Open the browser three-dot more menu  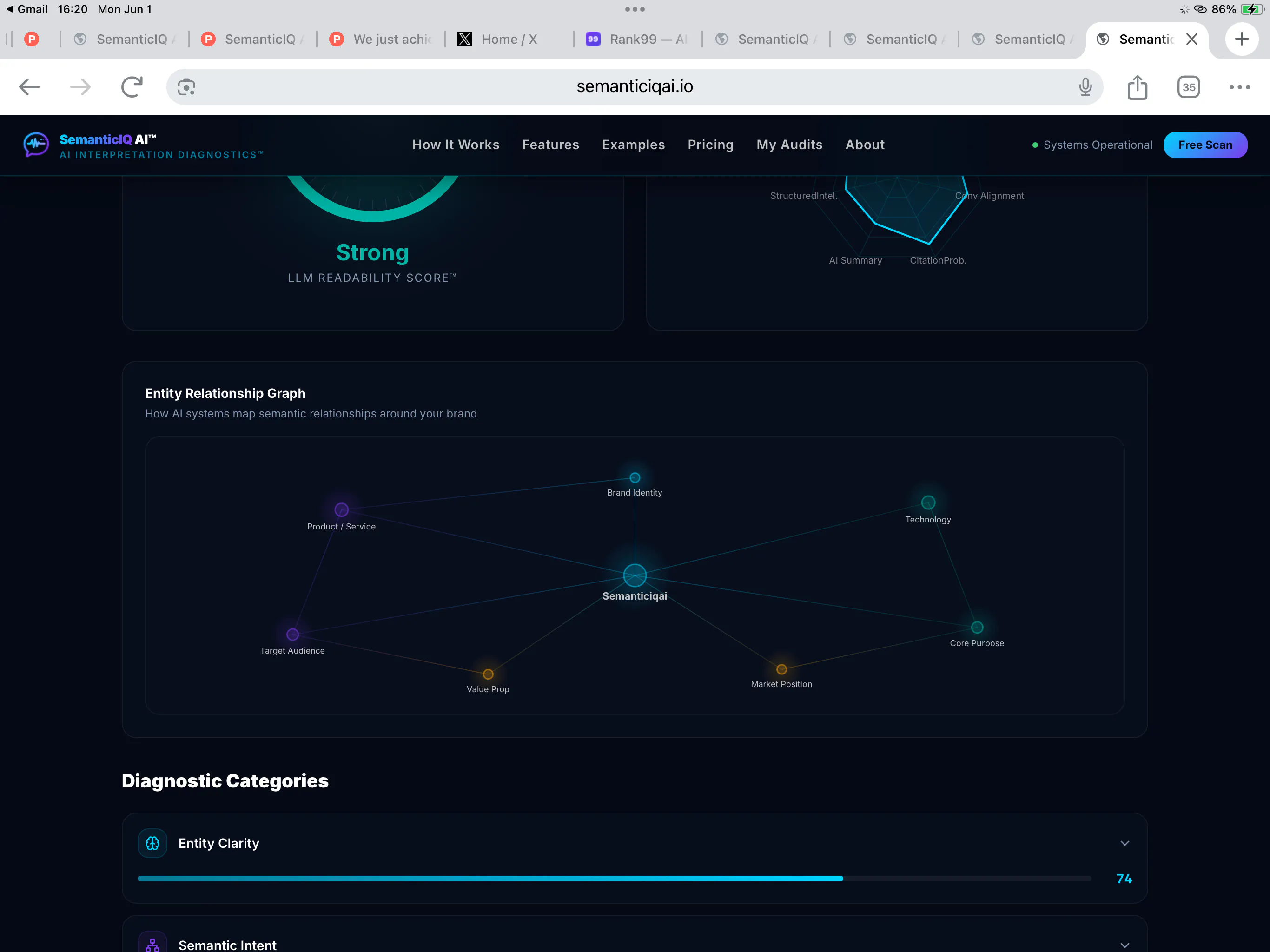(1240, 87)
